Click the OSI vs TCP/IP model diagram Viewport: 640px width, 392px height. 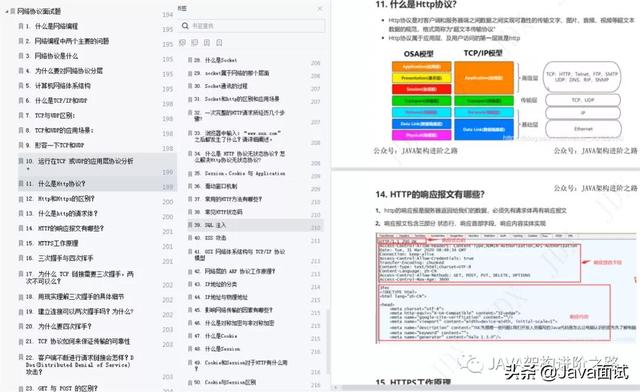point(506,96)
